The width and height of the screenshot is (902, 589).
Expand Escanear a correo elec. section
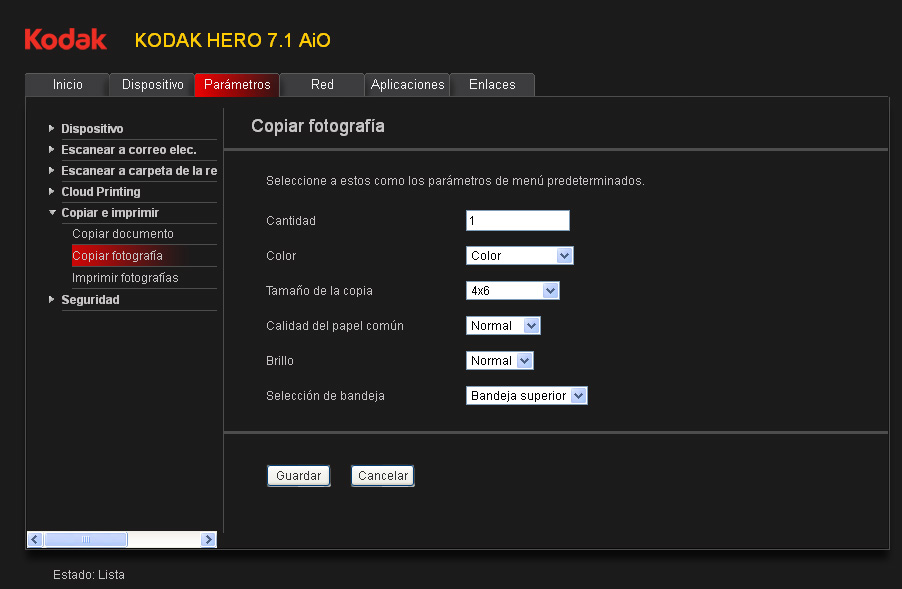pyautogui.click(x=52, y=150)
